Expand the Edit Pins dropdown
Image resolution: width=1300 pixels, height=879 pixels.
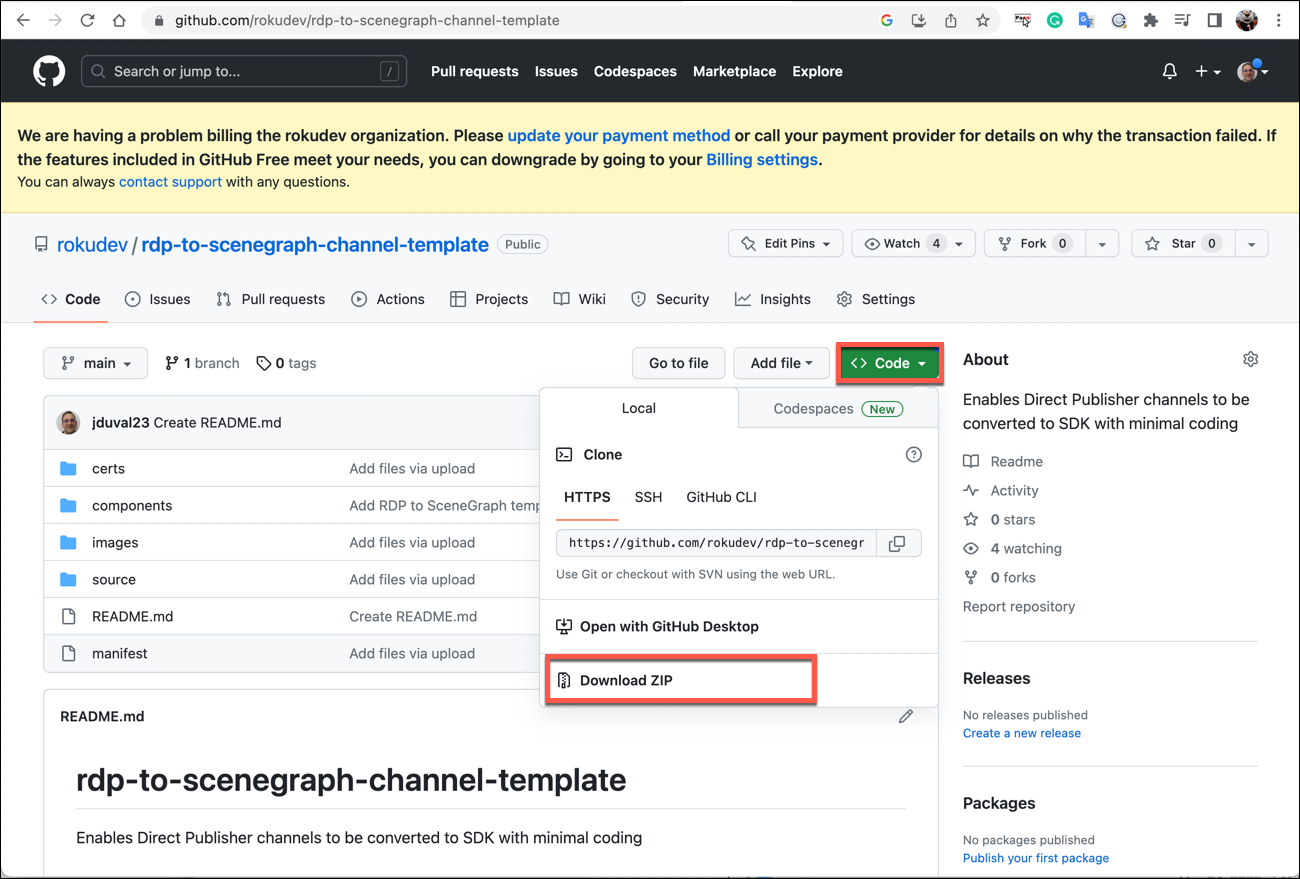(x=785, y=244)
